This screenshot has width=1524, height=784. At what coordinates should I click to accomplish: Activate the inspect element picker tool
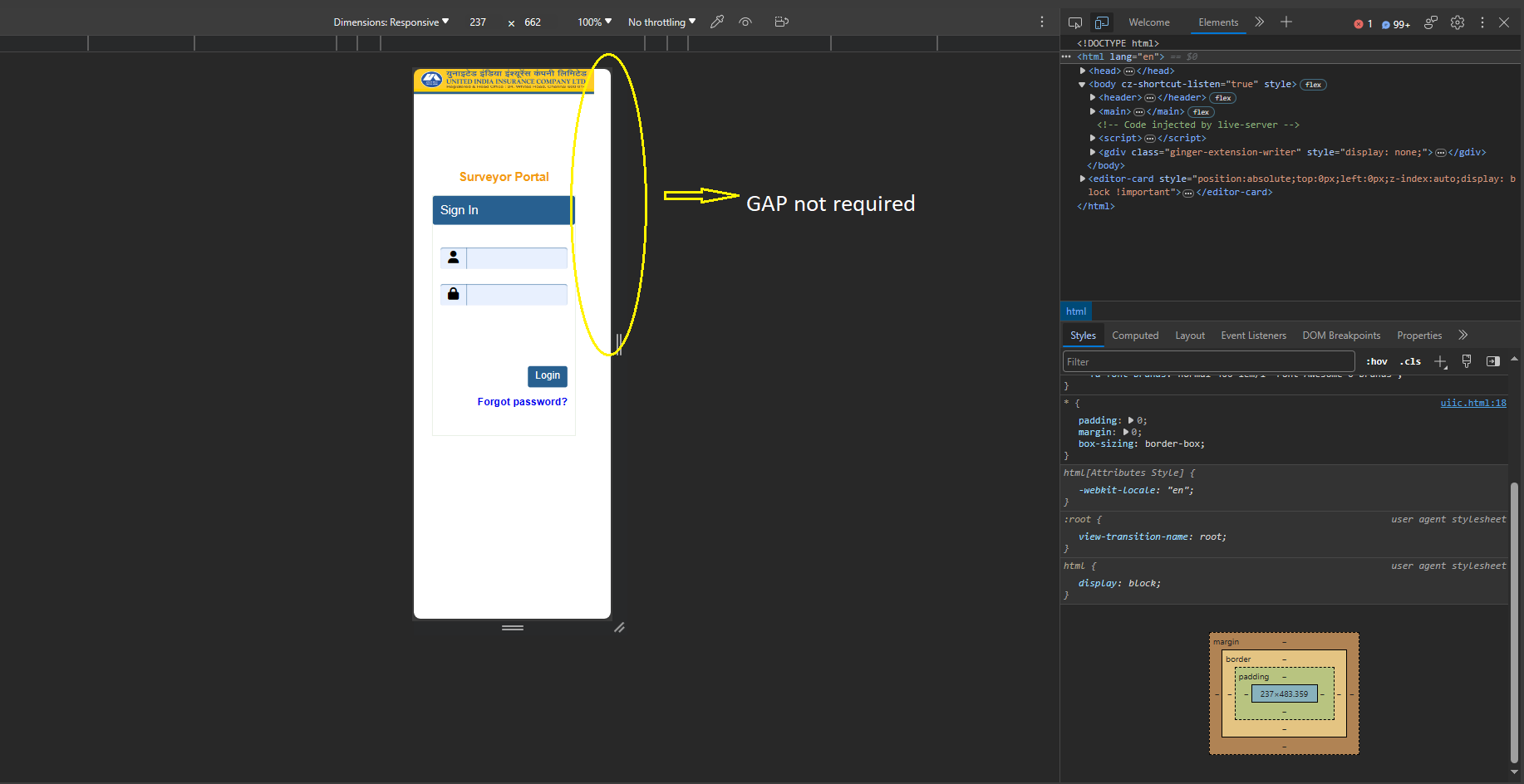[x=1075, y=22]
